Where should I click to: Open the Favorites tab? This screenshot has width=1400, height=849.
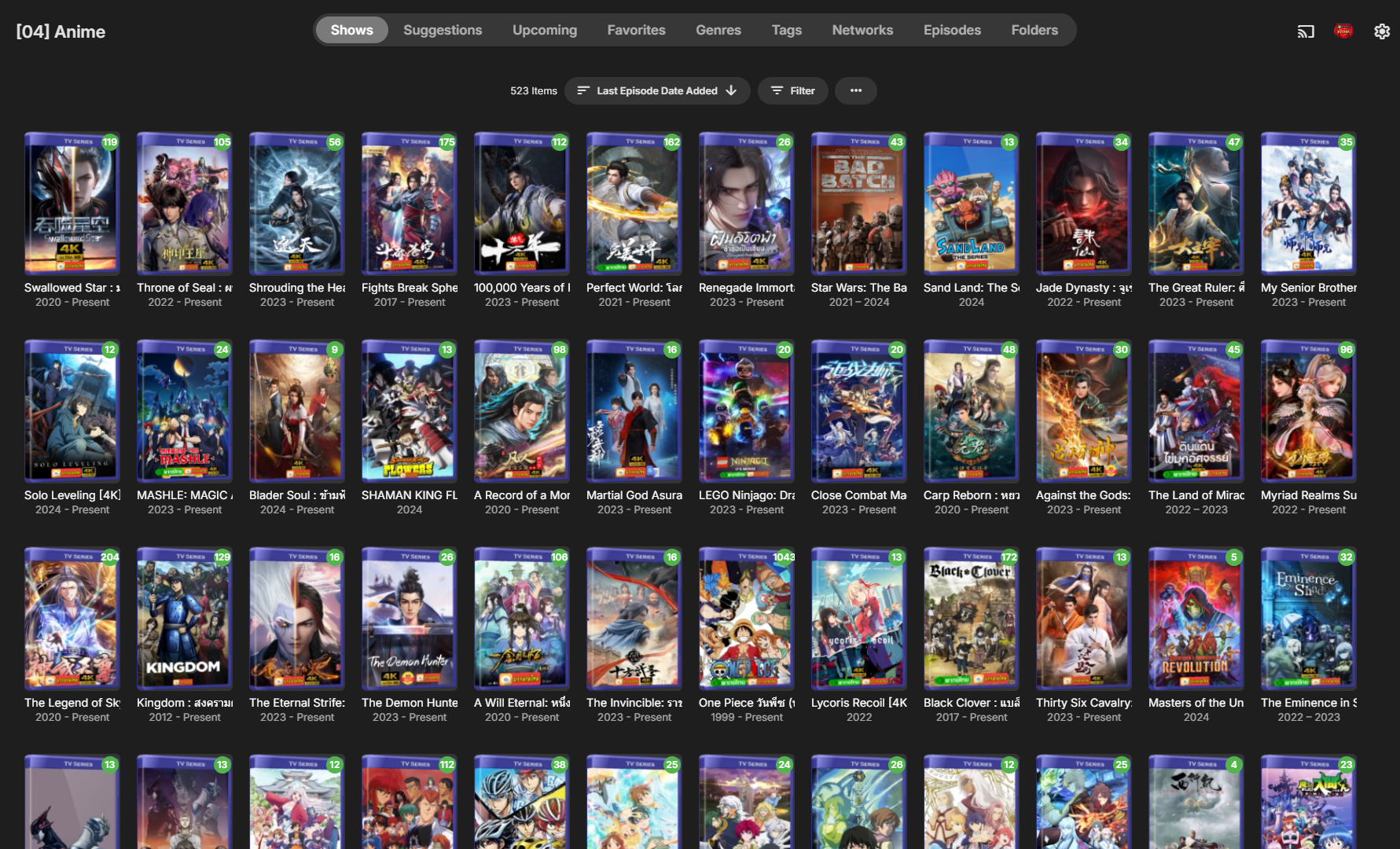[x=636, y=30]
